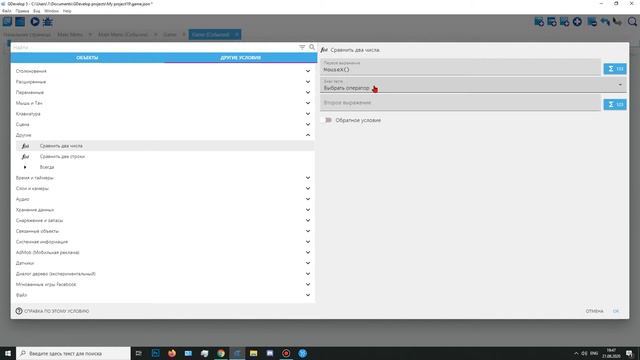Viewport: 640px width, 360px height.
Task: Click the Photoshop icon on taskbar
Action: coord(156,353)
